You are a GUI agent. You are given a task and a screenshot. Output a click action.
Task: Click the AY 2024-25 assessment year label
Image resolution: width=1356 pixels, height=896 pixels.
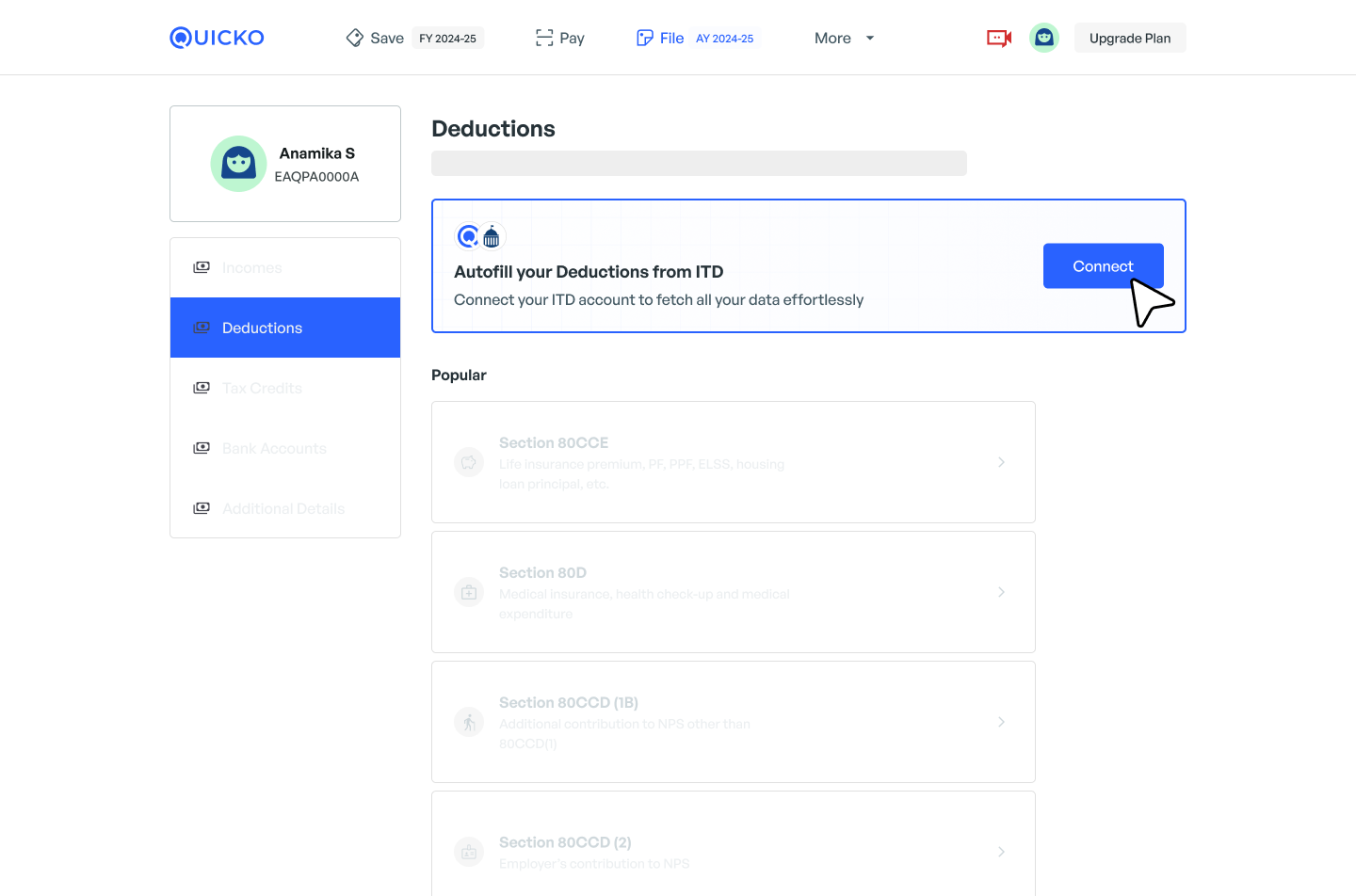724,39
